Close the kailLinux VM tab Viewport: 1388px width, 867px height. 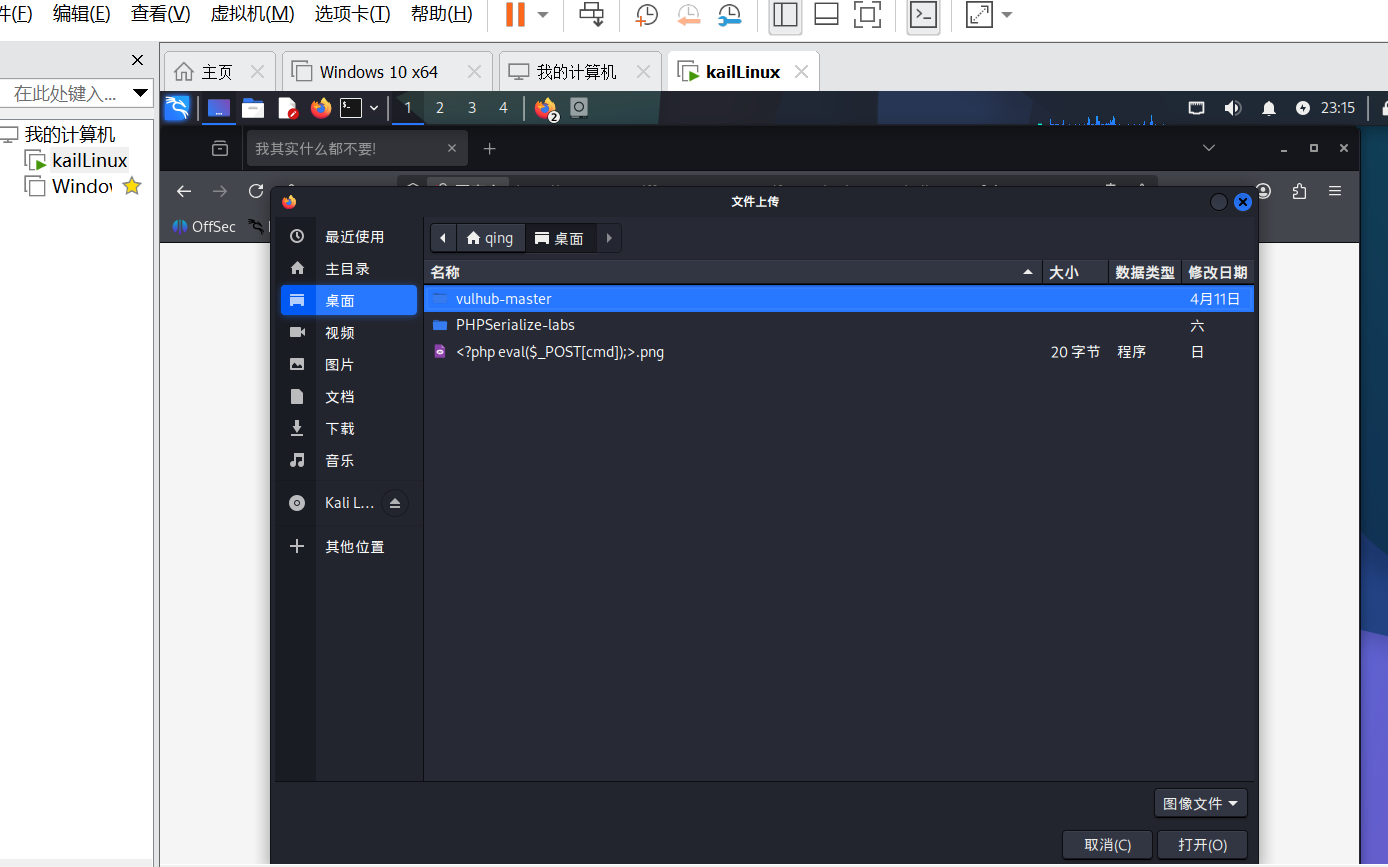point(801,72)
